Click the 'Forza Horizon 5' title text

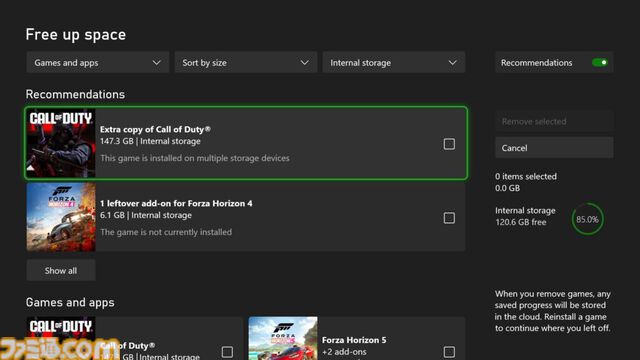354,340
